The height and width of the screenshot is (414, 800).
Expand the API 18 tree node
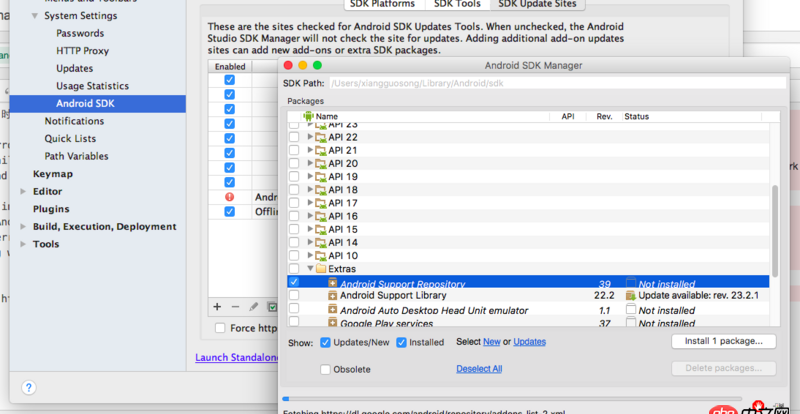click(x=310, y=190)
